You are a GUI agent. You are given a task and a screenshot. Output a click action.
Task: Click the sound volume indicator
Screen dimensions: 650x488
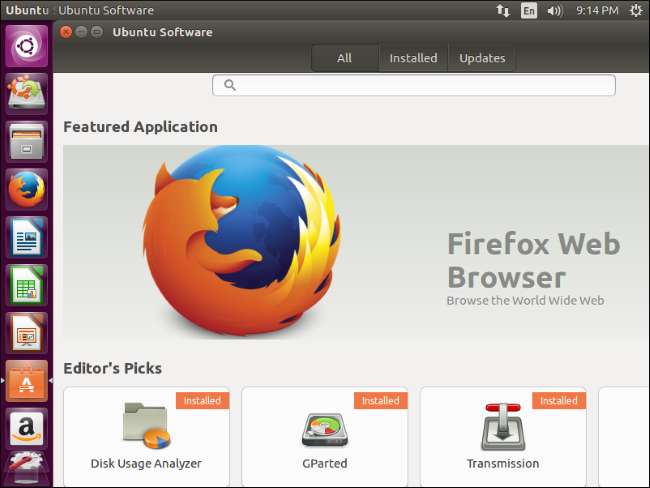[555, 11]
